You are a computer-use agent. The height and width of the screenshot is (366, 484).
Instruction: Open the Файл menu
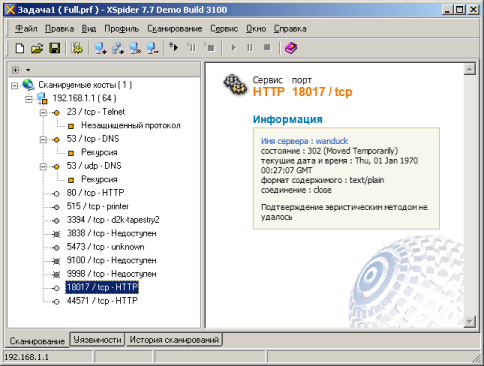pyautogui.click(x=26, y=29)
